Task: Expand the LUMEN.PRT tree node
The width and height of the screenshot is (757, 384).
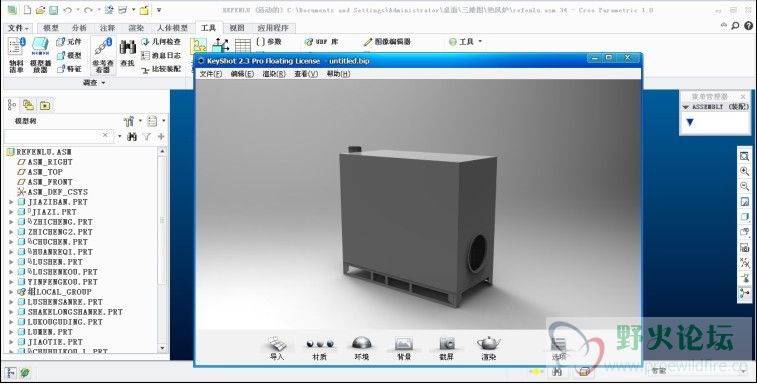Action: [x=11, y=332]
